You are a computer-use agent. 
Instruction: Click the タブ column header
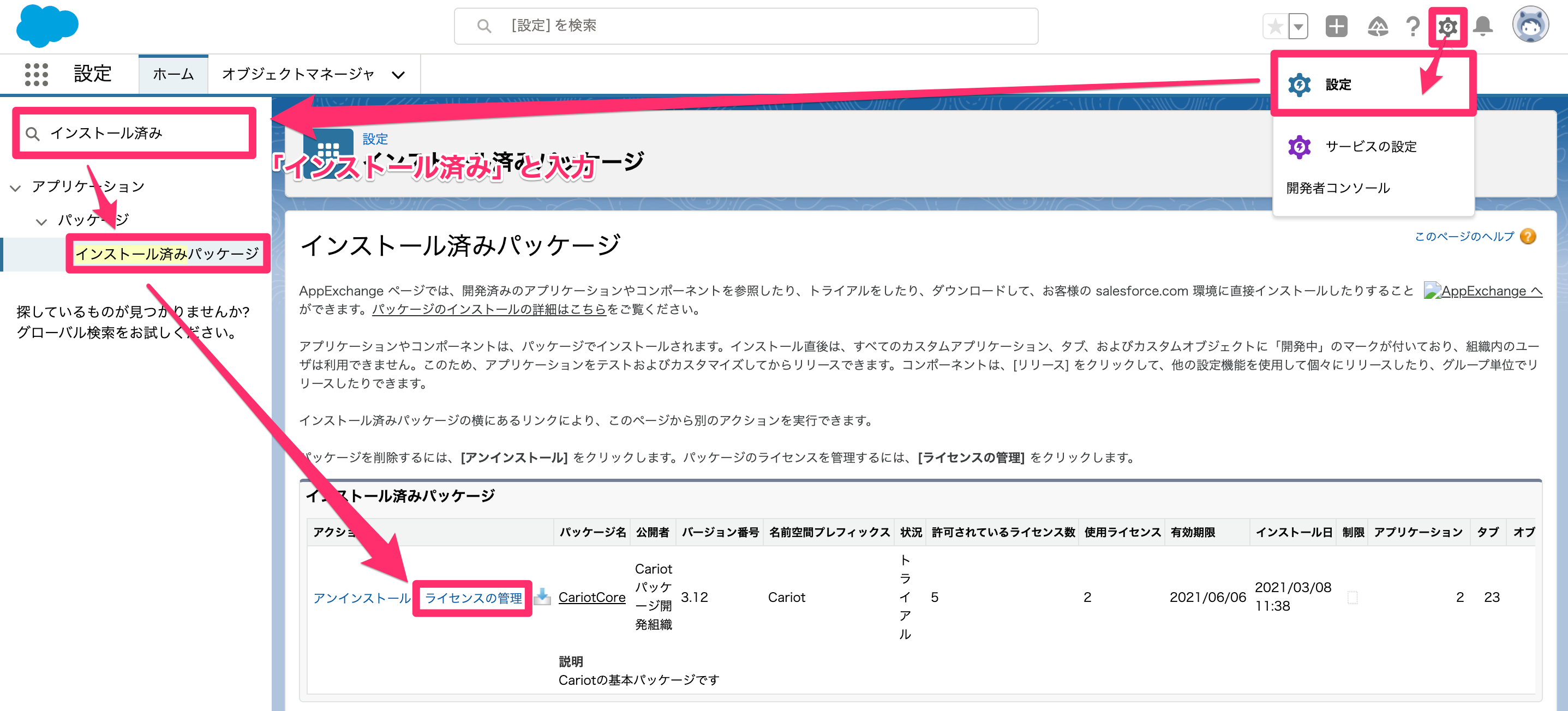(1488, 532)
